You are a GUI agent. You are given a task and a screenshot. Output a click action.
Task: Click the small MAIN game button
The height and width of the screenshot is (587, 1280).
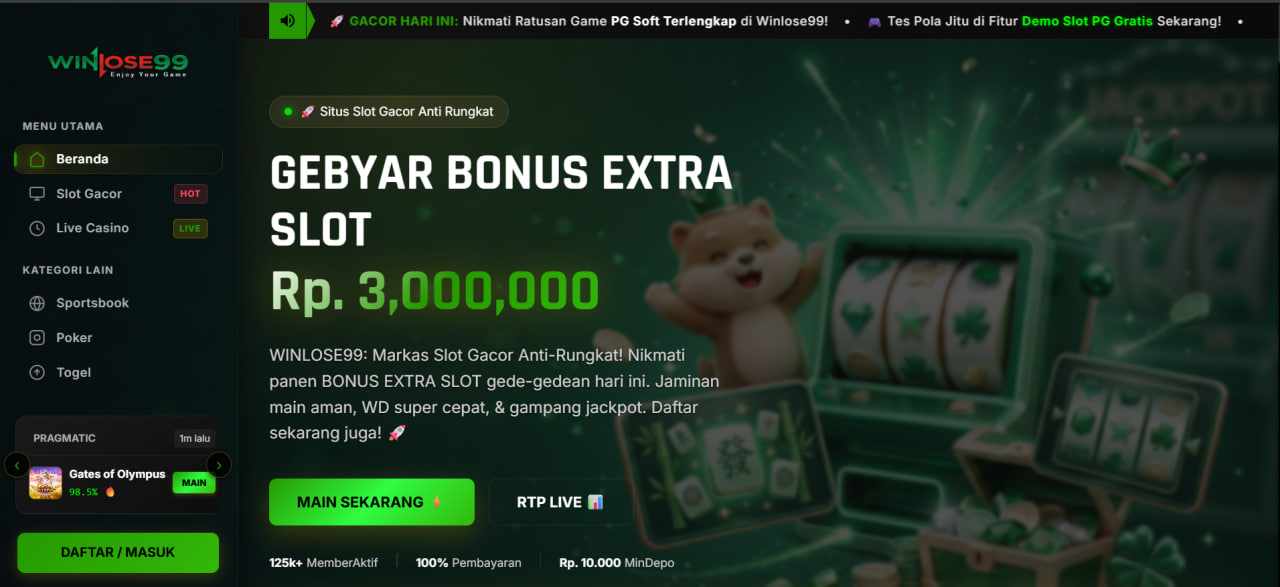point(194,483)
